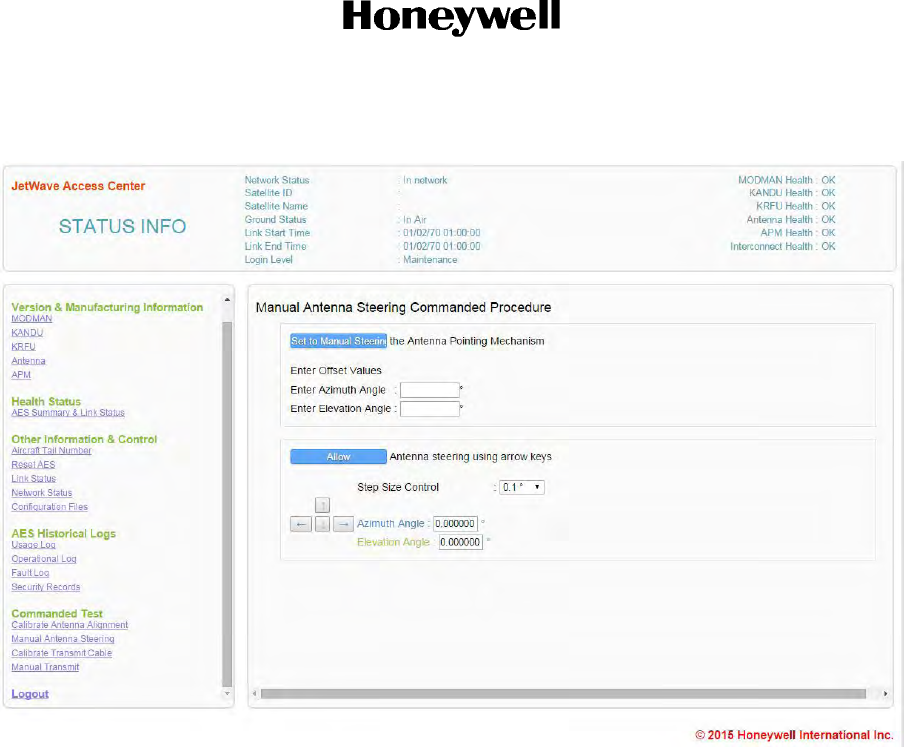The image size is (904, 747).
Task: Click sidebar scrollbar down arrow
Action: (x=227, y=694)
